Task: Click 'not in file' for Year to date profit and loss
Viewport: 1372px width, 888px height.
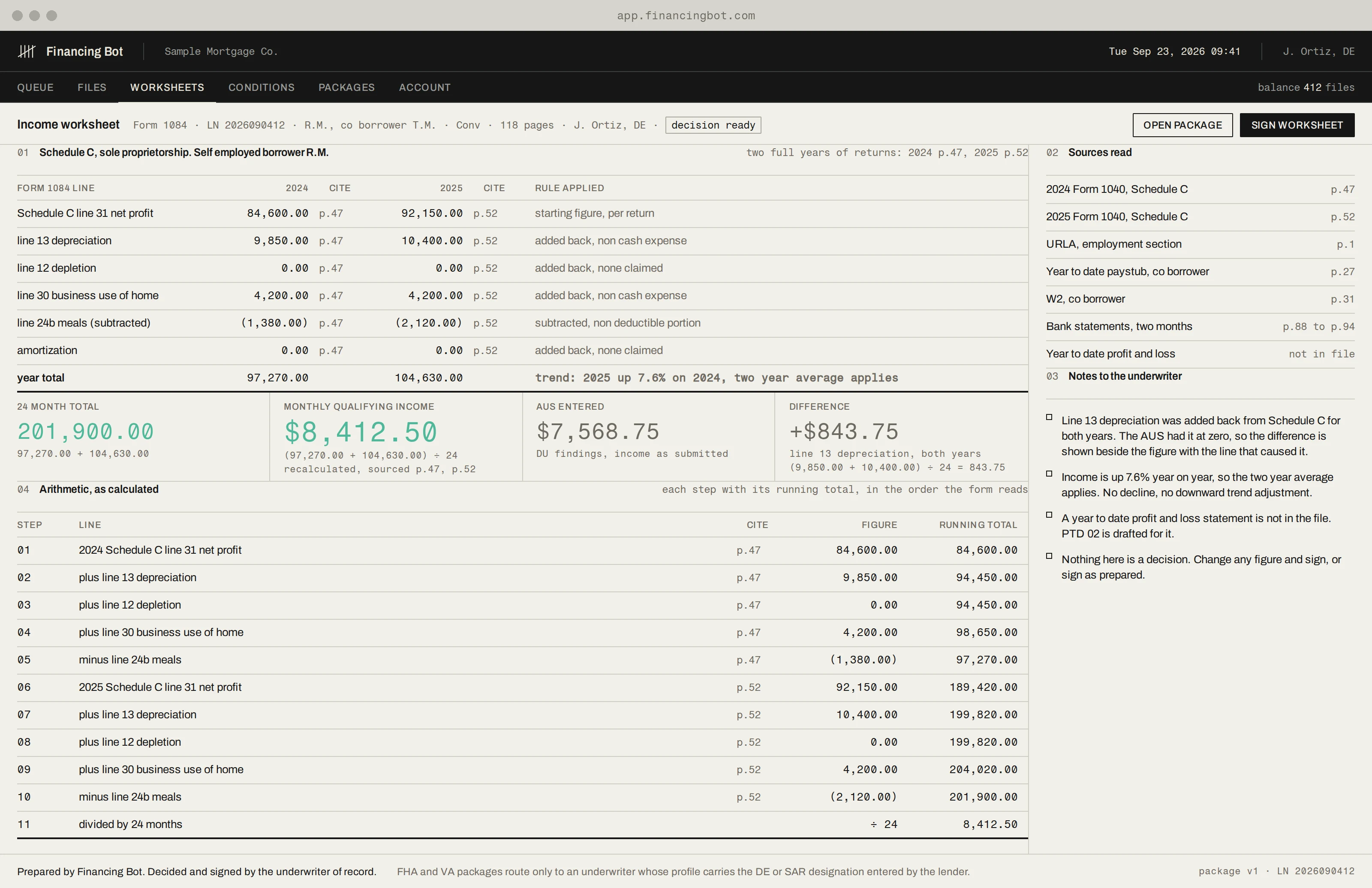Action: click(1321, 354)
